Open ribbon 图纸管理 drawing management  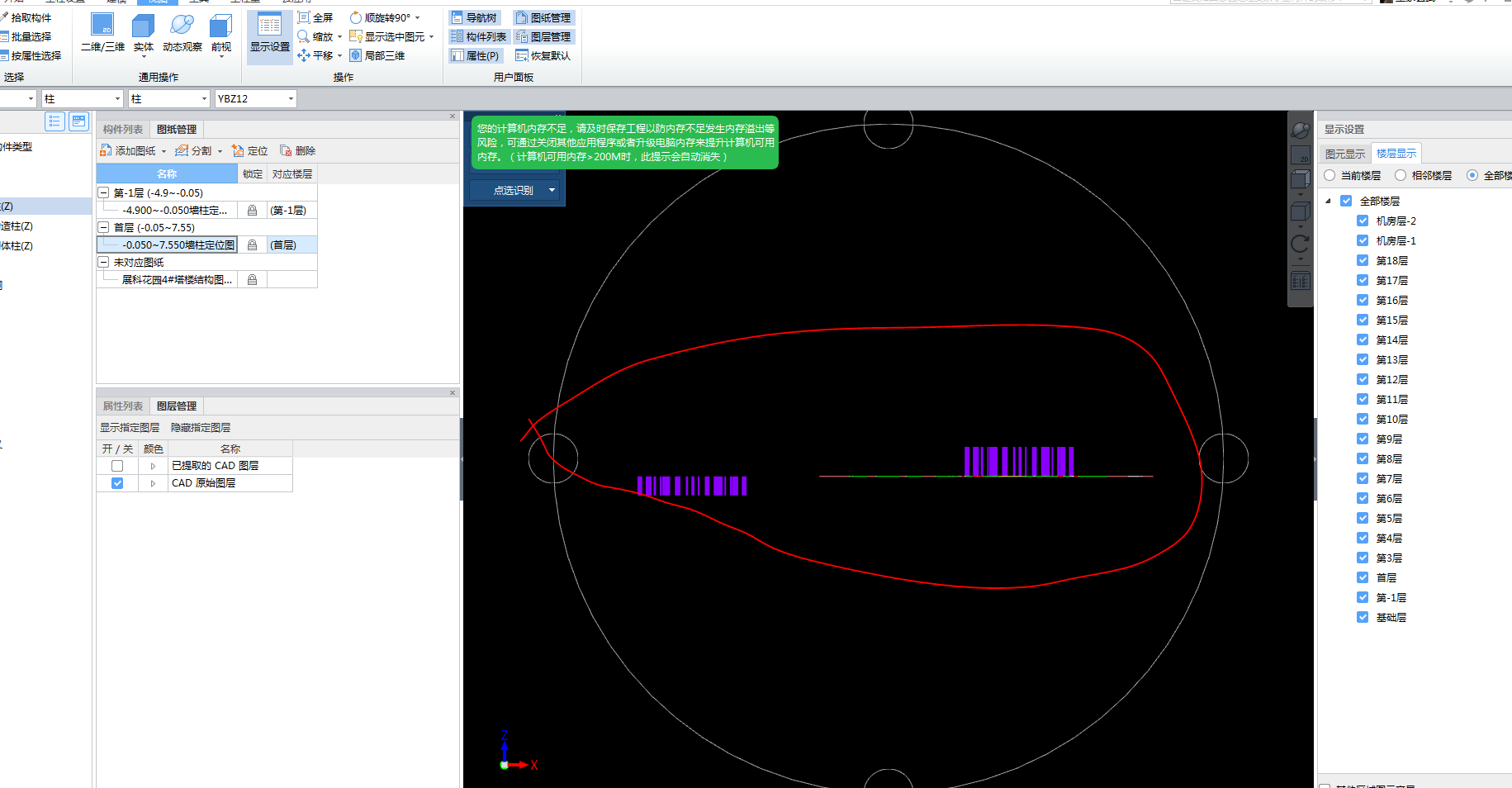pyautogui.click(x=543, y=17)
